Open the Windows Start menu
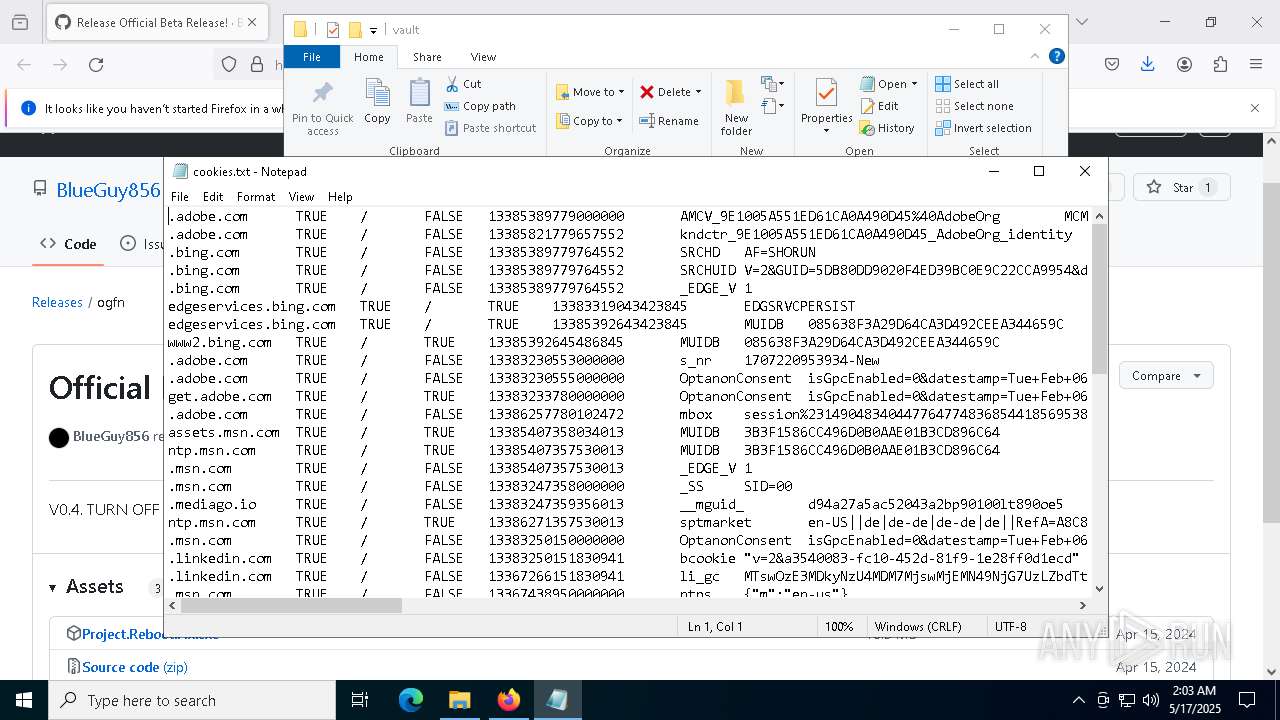 pyautogui.click(x=24, y=700)
